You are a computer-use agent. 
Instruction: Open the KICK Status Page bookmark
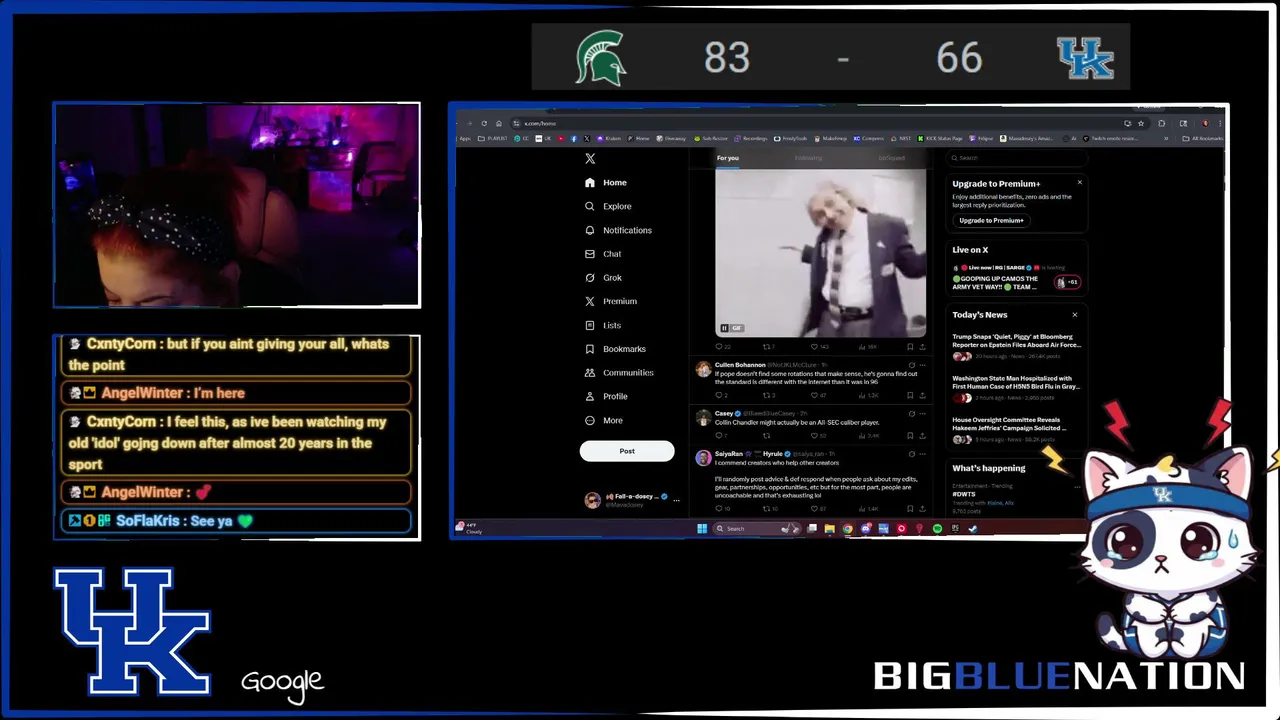941,138
